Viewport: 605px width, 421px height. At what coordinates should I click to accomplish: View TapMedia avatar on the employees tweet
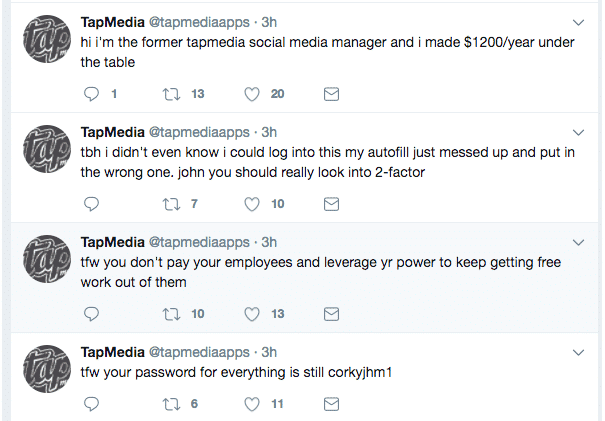[x=47, y=259]
